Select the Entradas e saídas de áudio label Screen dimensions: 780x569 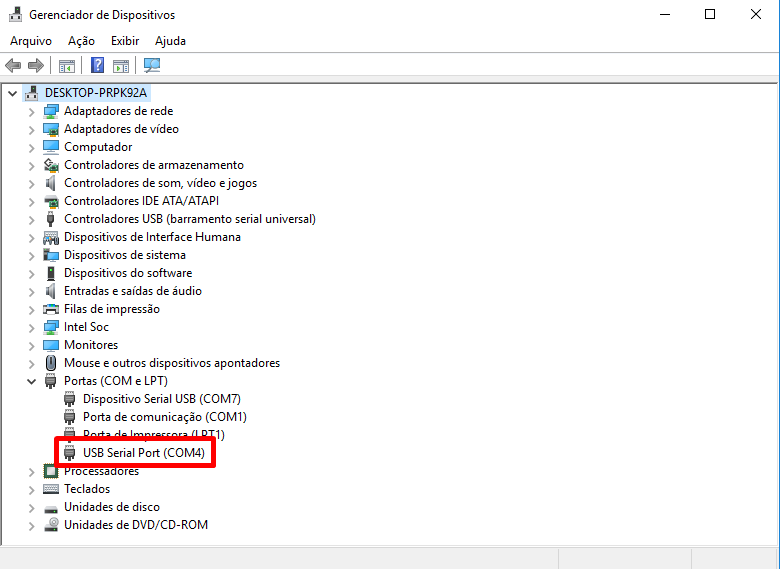tap(133, 291)
